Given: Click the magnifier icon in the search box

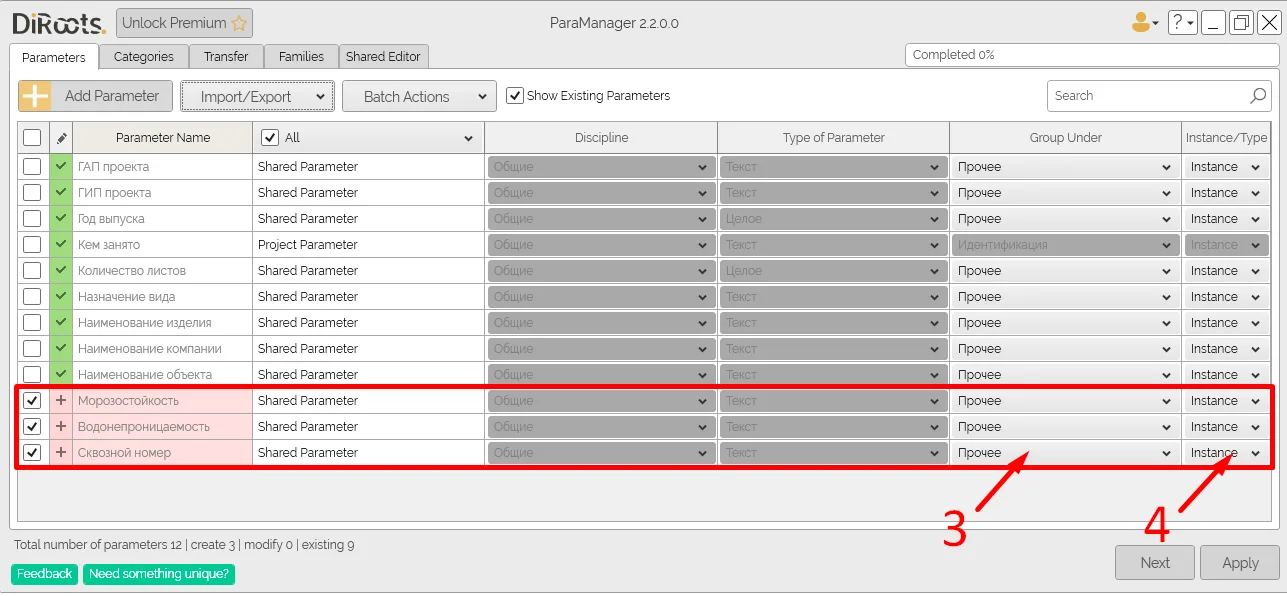Looking at the screenshot, I should pos(1258,96).
